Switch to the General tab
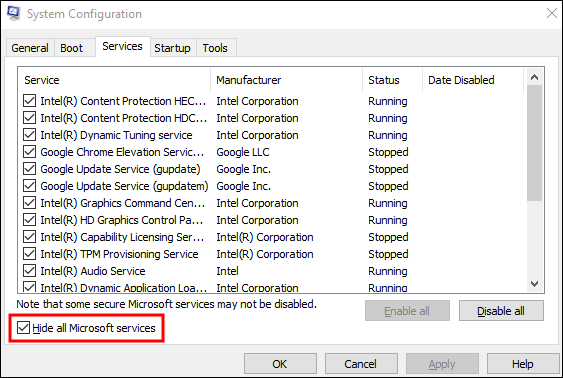563x378 pixels. pos(30,48)
